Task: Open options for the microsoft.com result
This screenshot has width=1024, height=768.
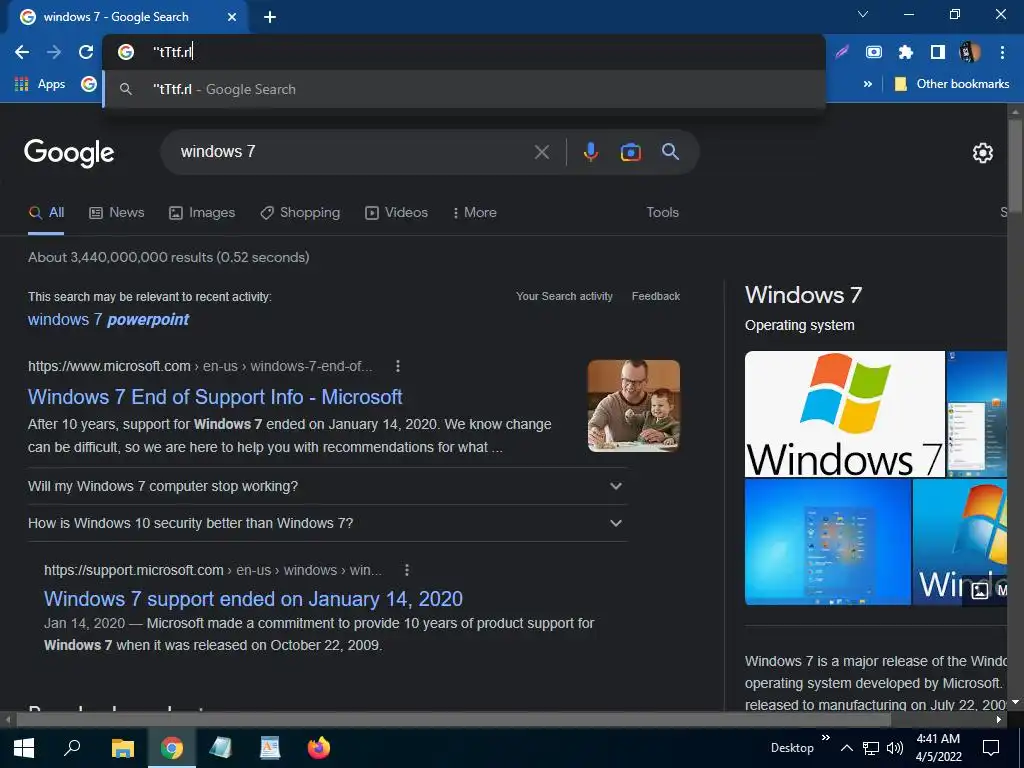Action: pyautogui.click(x=398, y=366)
